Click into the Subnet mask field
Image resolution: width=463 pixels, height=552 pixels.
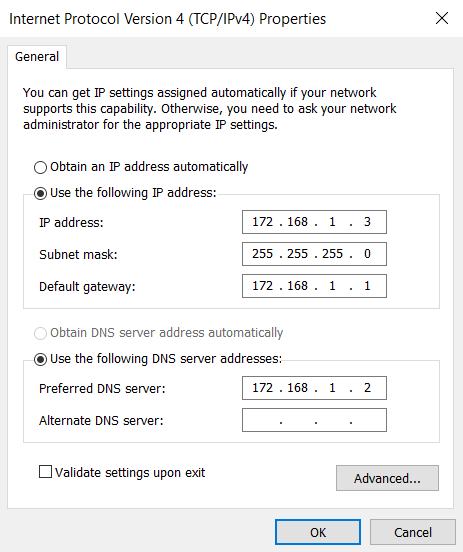tap(314, 254)
